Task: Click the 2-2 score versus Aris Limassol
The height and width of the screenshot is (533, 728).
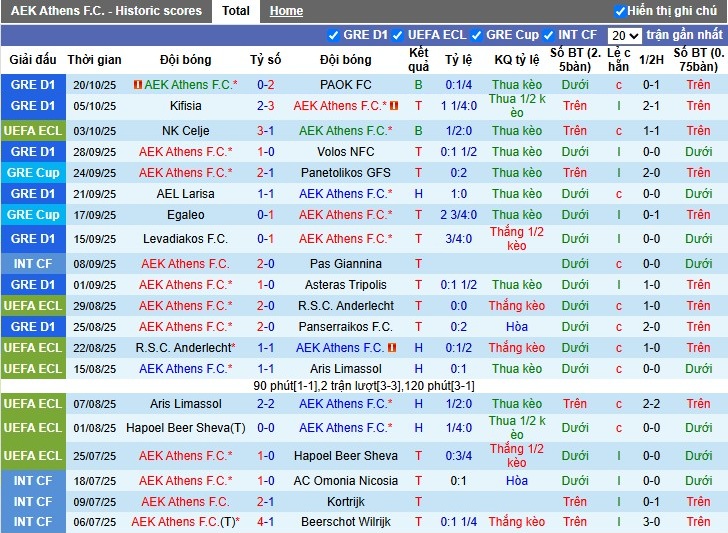Action: pos(266,404)
